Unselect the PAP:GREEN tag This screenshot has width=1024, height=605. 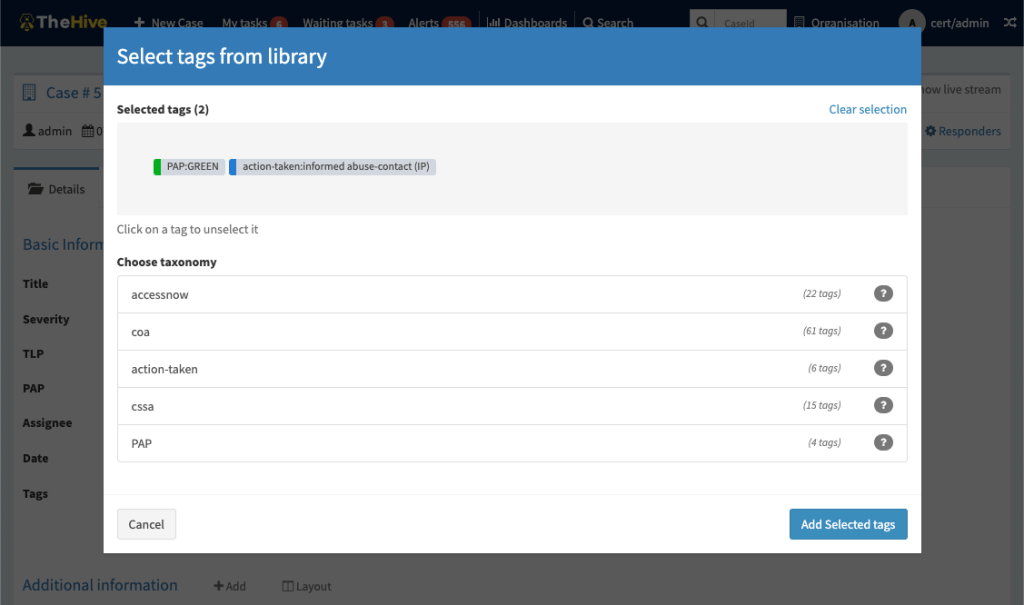click(x=190, y=167)
